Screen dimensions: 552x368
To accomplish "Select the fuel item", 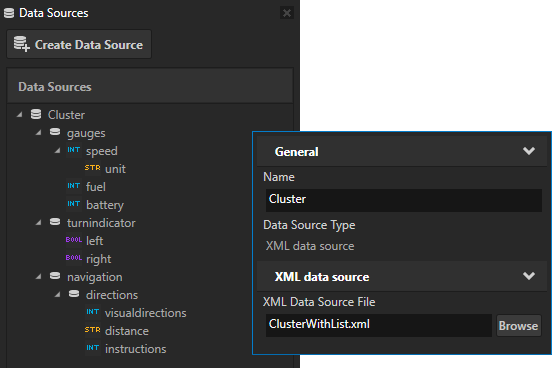I will click(x=96, y=187).
